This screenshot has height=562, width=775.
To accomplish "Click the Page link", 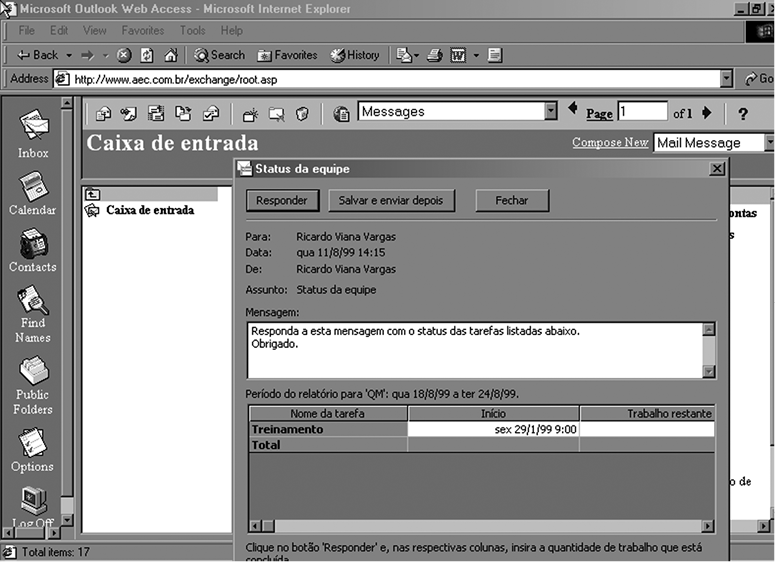I will pyautogui.click(x=599, y=114).
